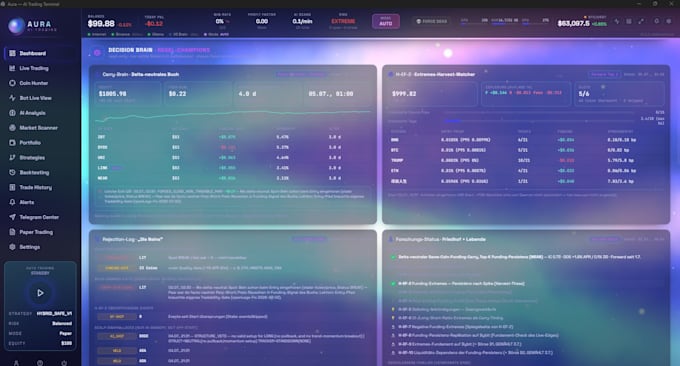The image size is (680, 366).
Task: Click the Force Scan button
Action: coord(432,21)
